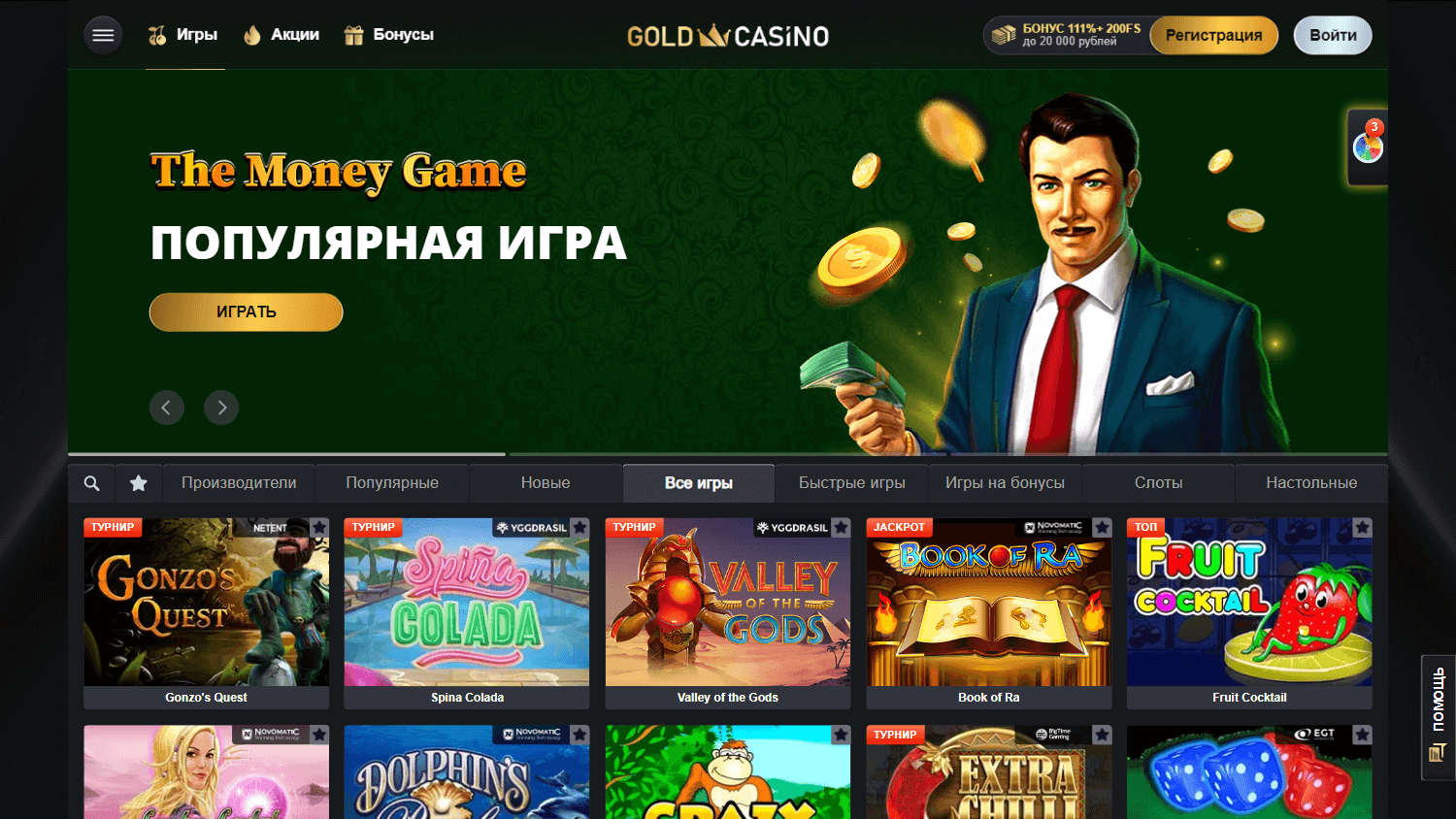Open the hamburger menu
This screenshot has width=1456, height=819.
pos(103,36)
